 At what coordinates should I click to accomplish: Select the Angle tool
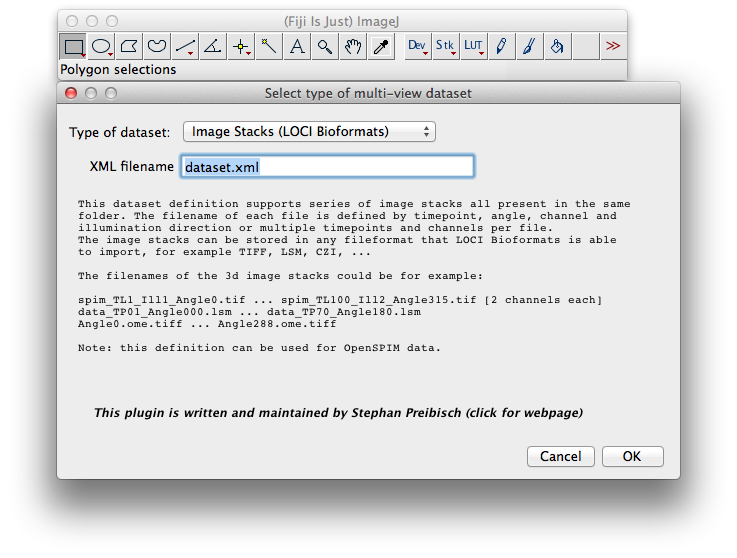click(x=213, y=46)
